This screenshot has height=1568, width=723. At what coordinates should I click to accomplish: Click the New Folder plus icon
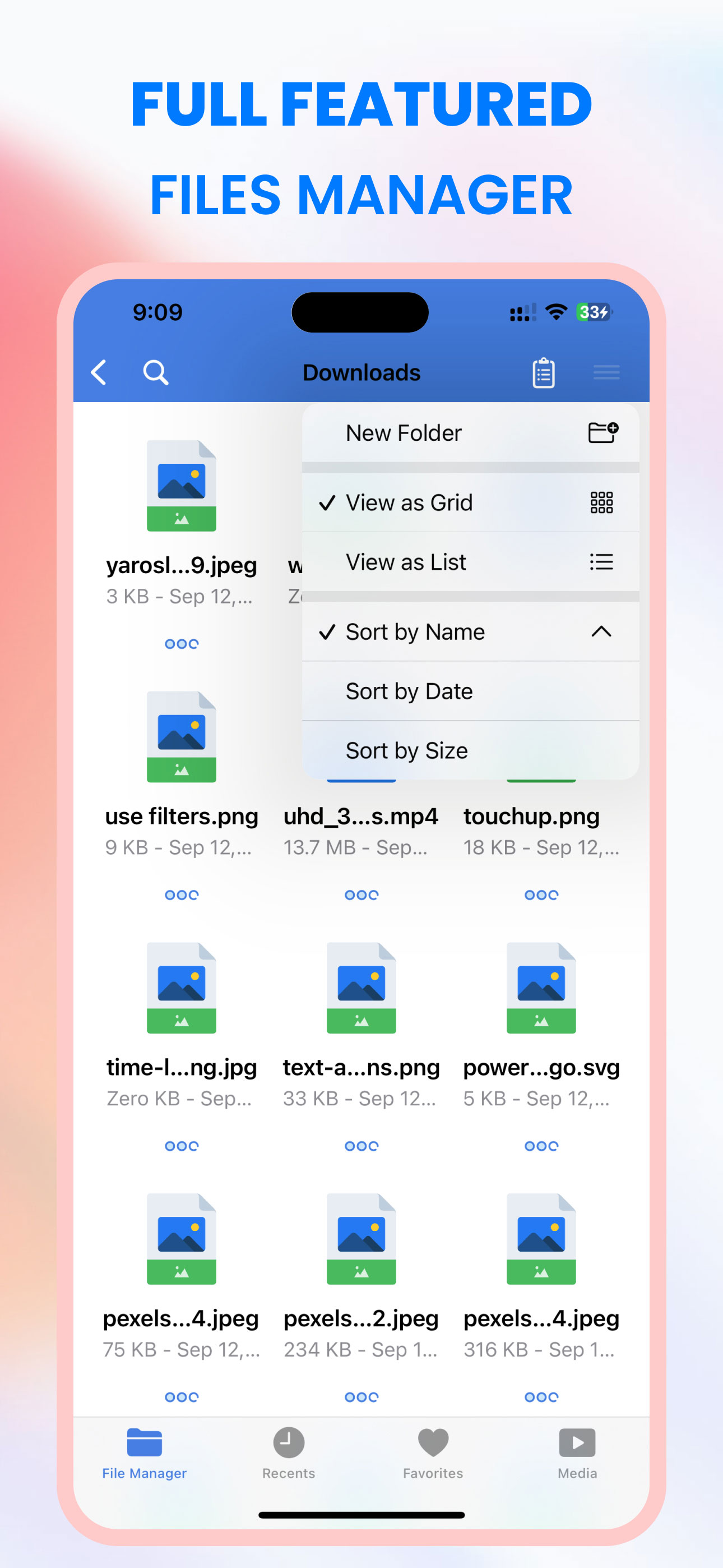pyautogui.click(x=602, y=433)
